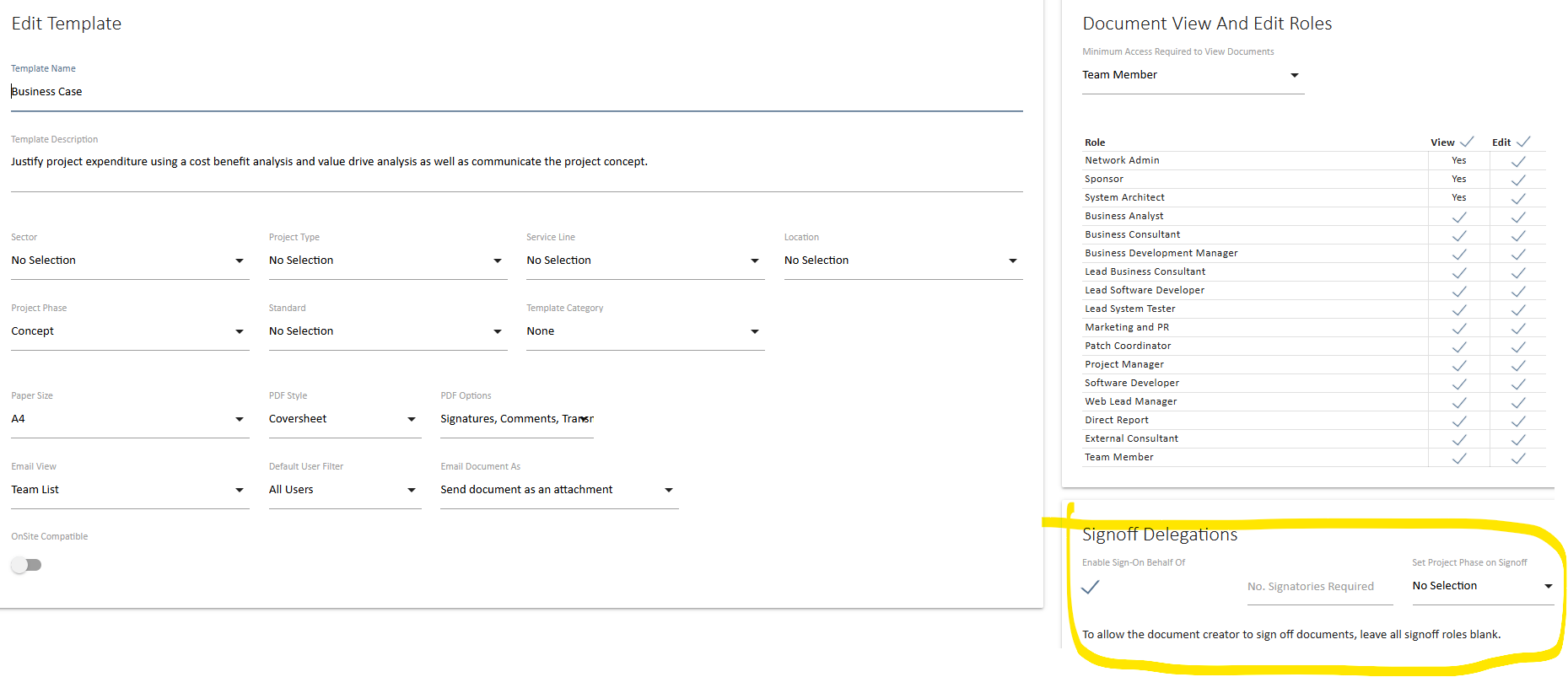Open the Email View dropdown
The image size is (1568, 677).
pyautogui.click(x=130, y=490)
